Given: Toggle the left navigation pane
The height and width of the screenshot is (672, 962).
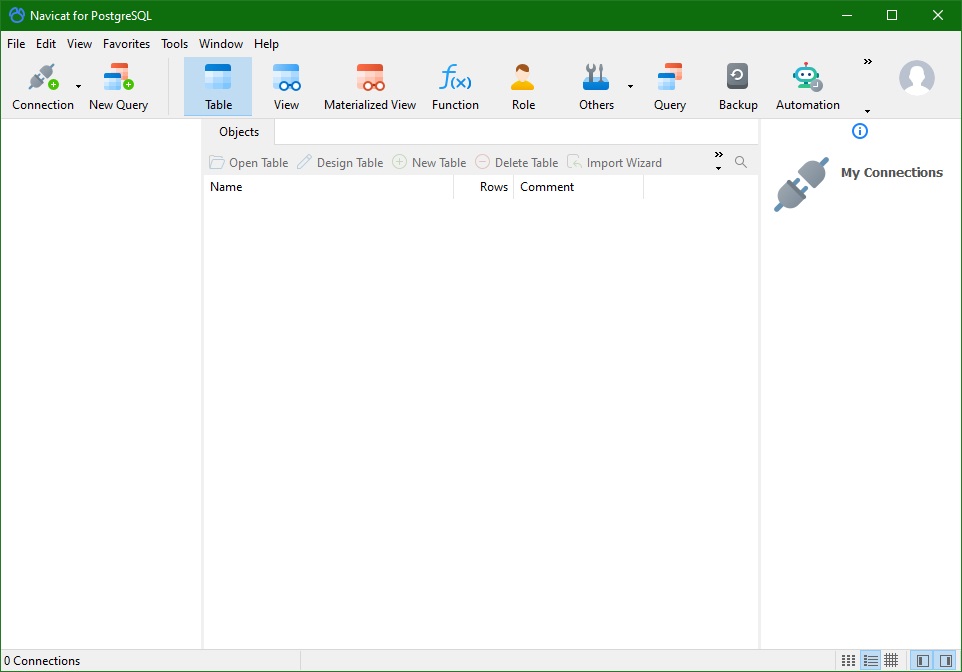Looking at the screenshot, I should pos(922,660).
